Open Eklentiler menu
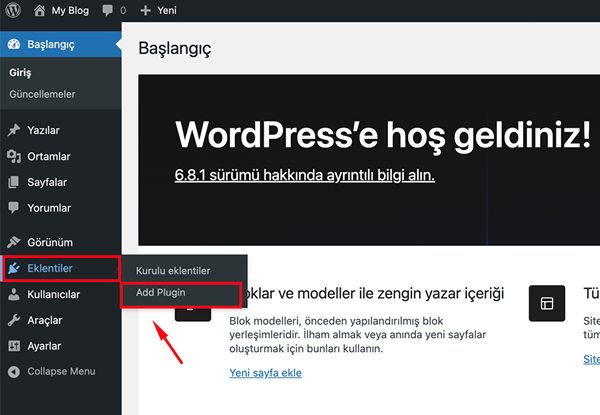The height and width of the screenshot is (415, 600). pyautogui.click(x=61, y=269)
